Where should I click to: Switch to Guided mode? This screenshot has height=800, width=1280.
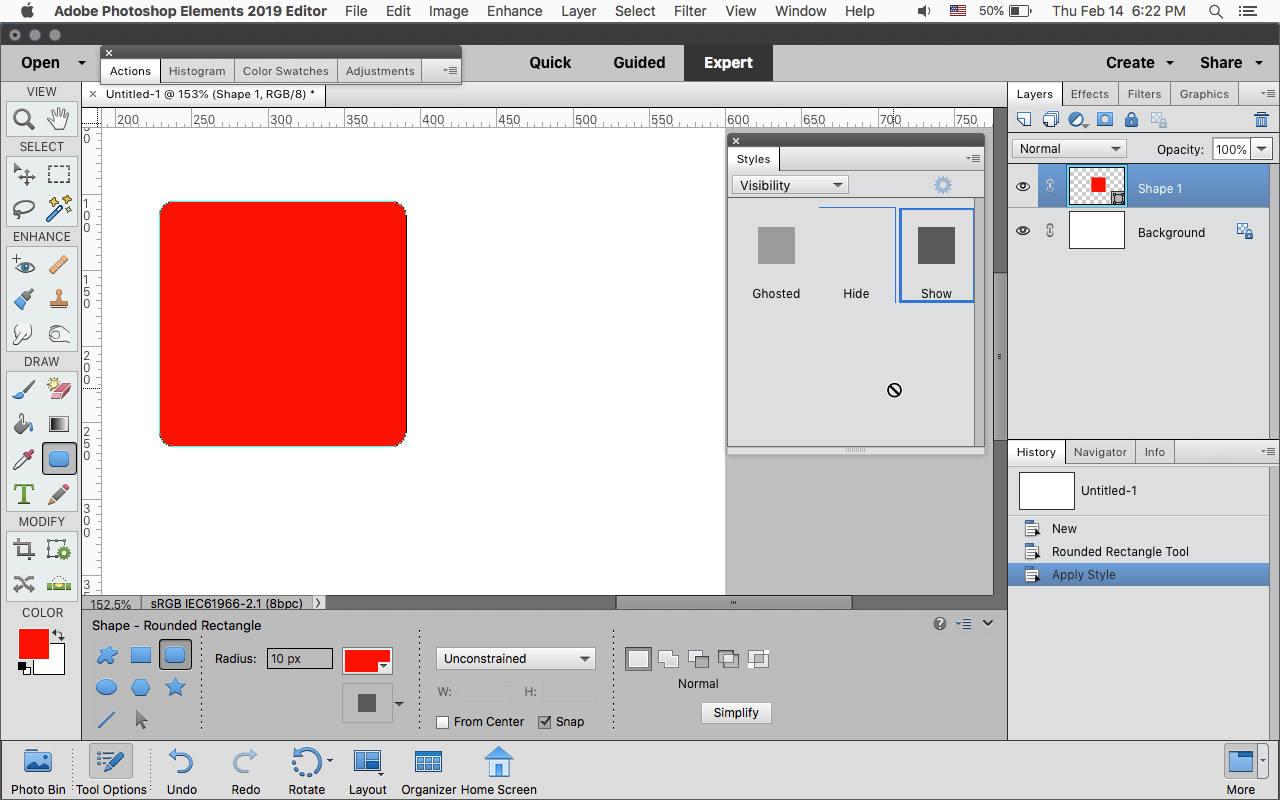click(639, 62)
